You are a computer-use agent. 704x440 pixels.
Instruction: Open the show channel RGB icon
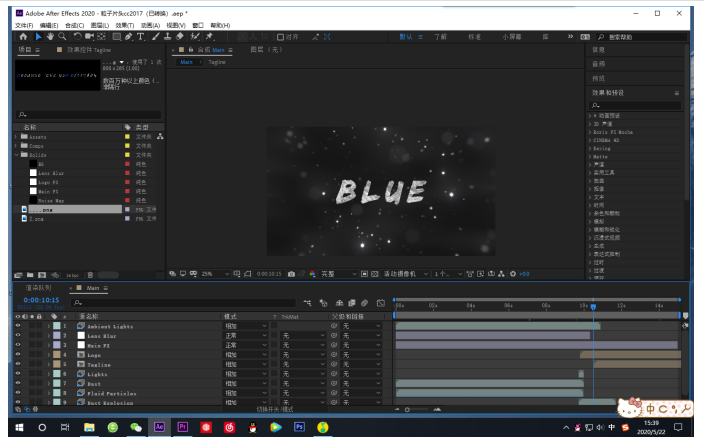point(312,274)
